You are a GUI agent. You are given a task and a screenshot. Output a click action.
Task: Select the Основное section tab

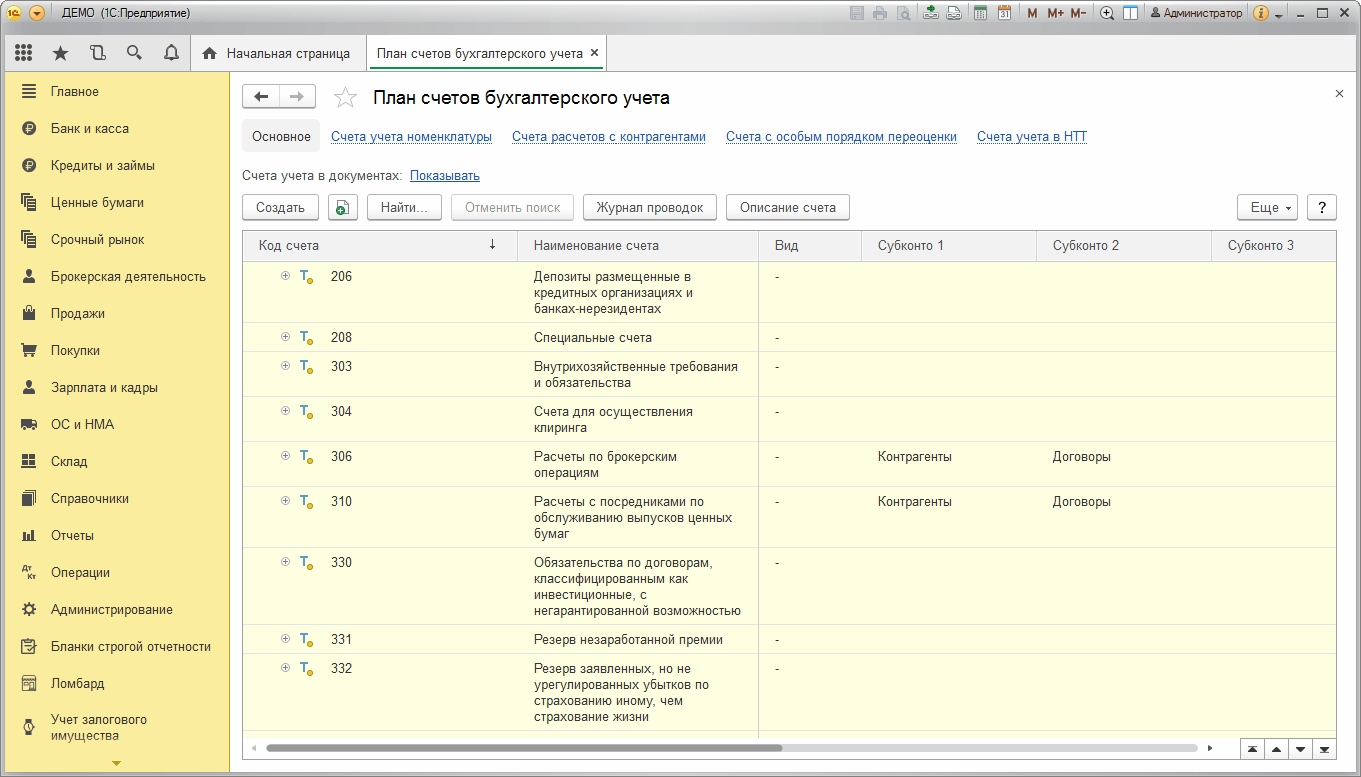pyautogui.click(x=281, y=136)
